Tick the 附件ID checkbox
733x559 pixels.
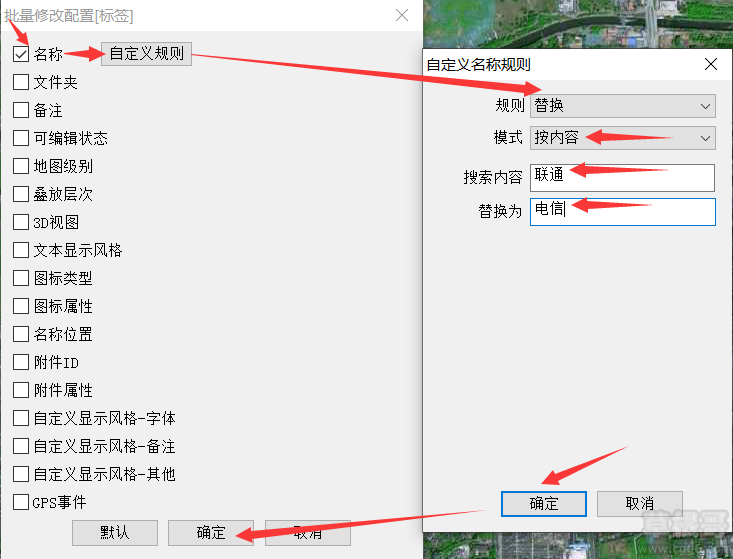tap(21, 362)
